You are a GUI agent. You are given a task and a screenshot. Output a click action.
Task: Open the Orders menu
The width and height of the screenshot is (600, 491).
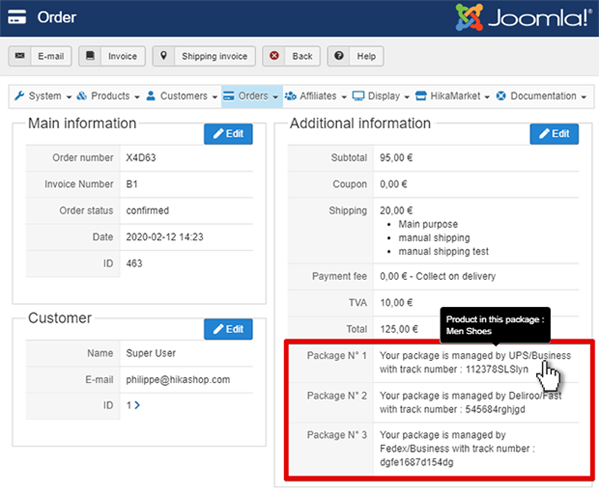(252, 96)
